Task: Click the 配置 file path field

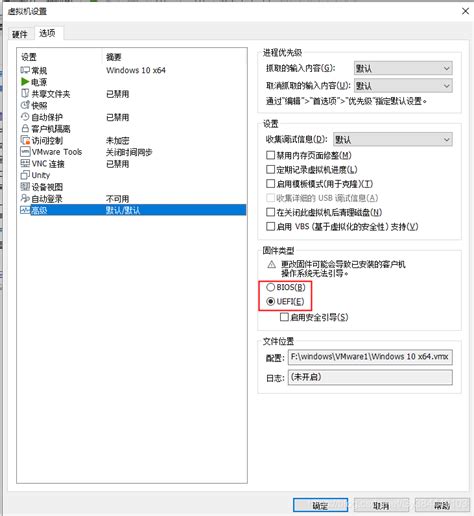Action: tap(370, 357)
